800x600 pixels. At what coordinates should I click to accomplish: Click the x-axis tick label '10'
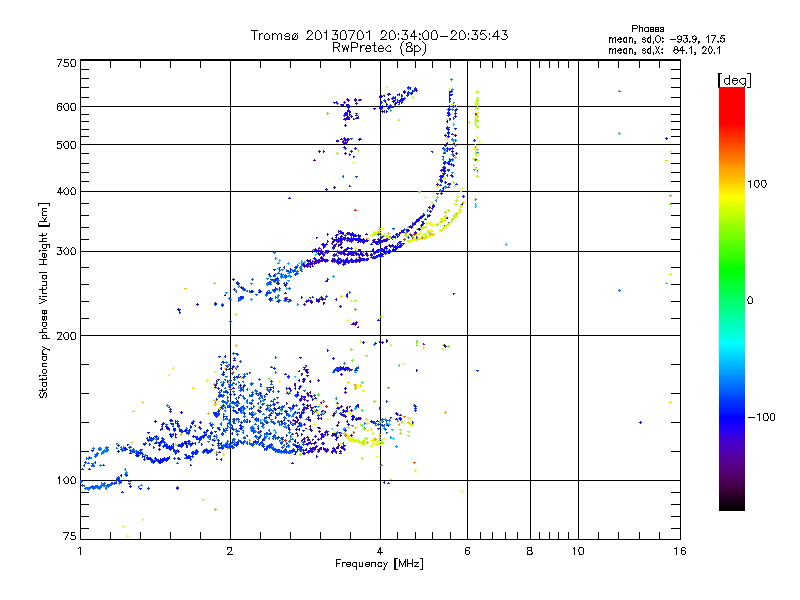(x=578, y=551)
